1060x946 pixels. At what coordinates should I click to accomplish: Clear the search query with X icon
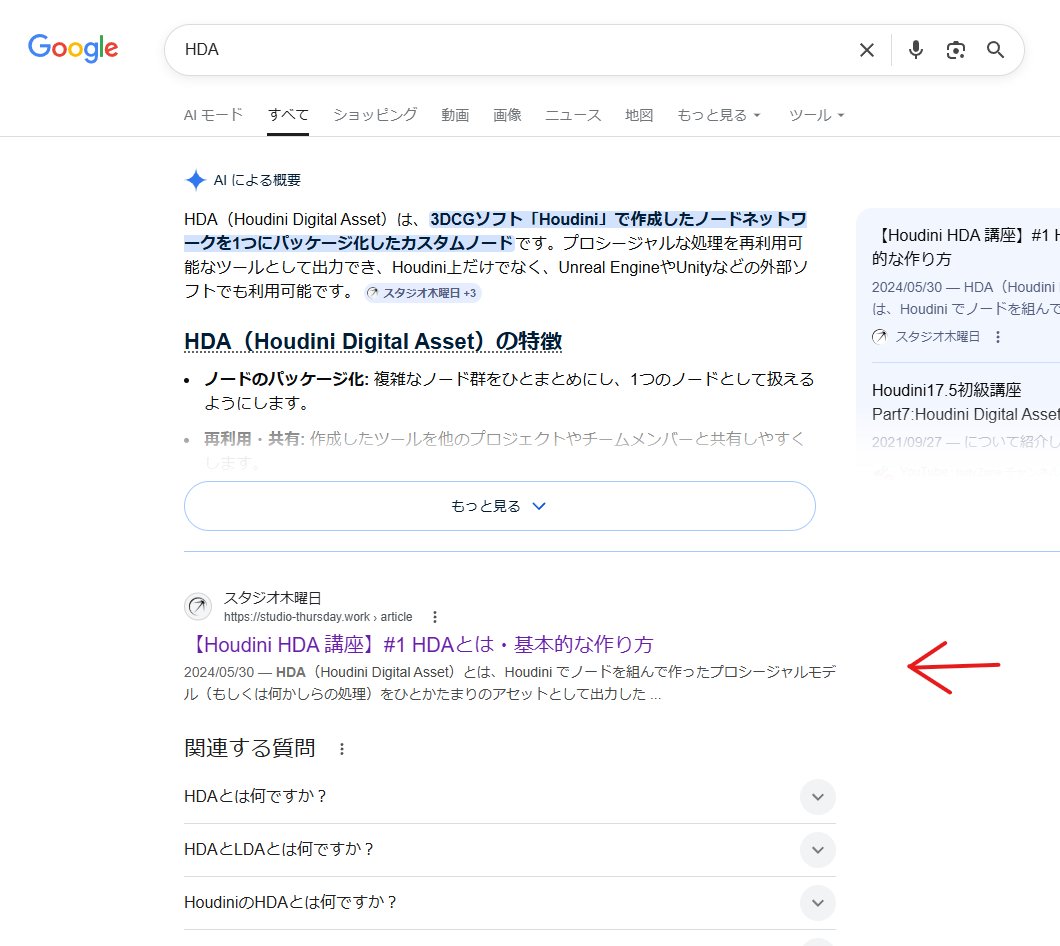[867, 50]
